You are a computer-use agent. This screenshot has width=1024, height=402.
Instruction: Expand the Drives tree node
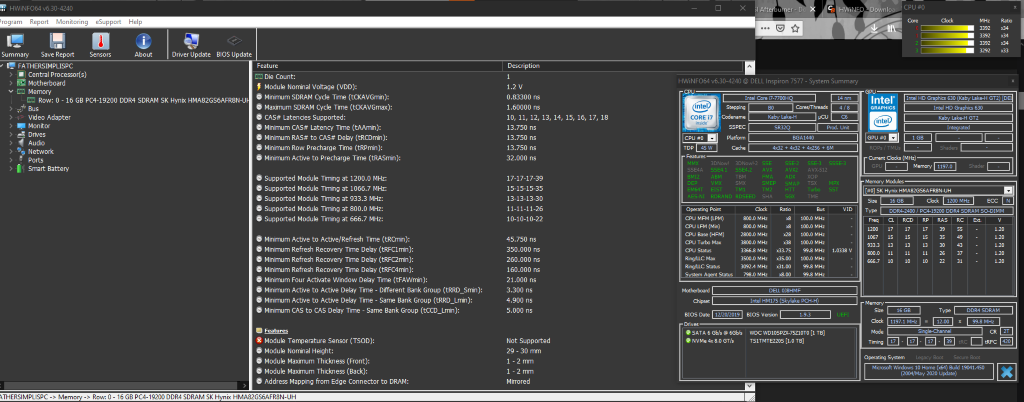coord(11,134)
